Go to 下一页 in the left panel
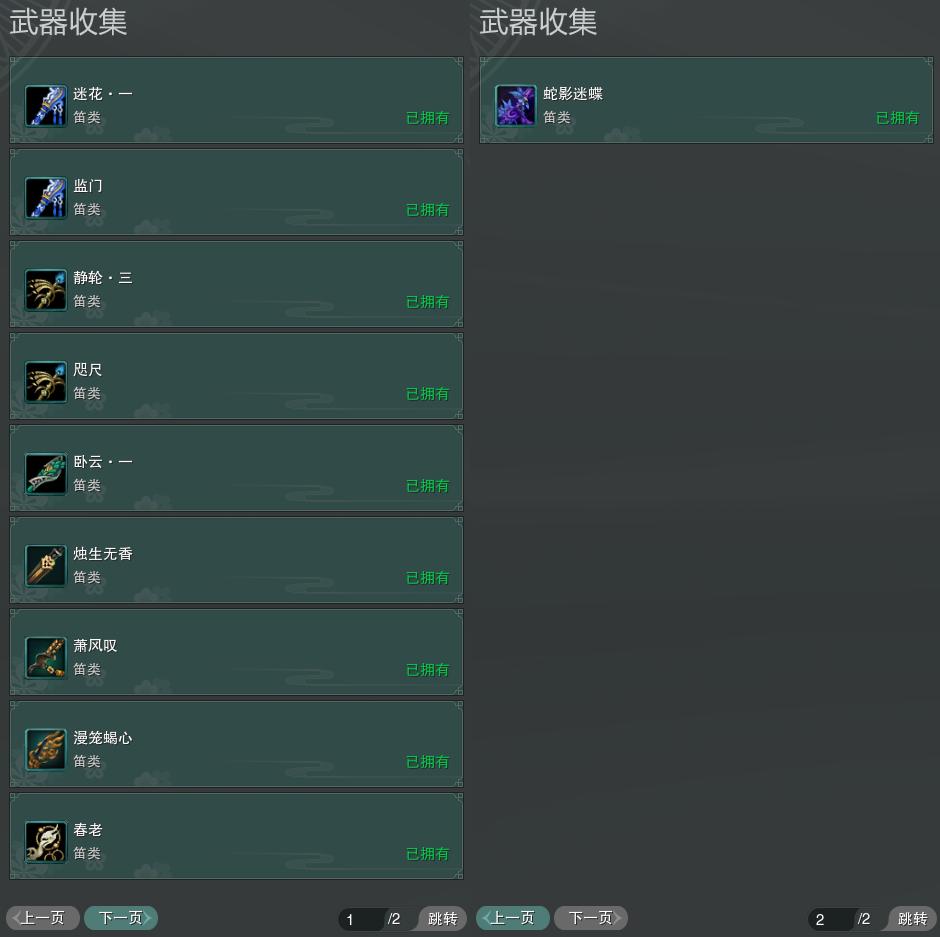This screenshot has height=937, width=940. pos(121,918)
